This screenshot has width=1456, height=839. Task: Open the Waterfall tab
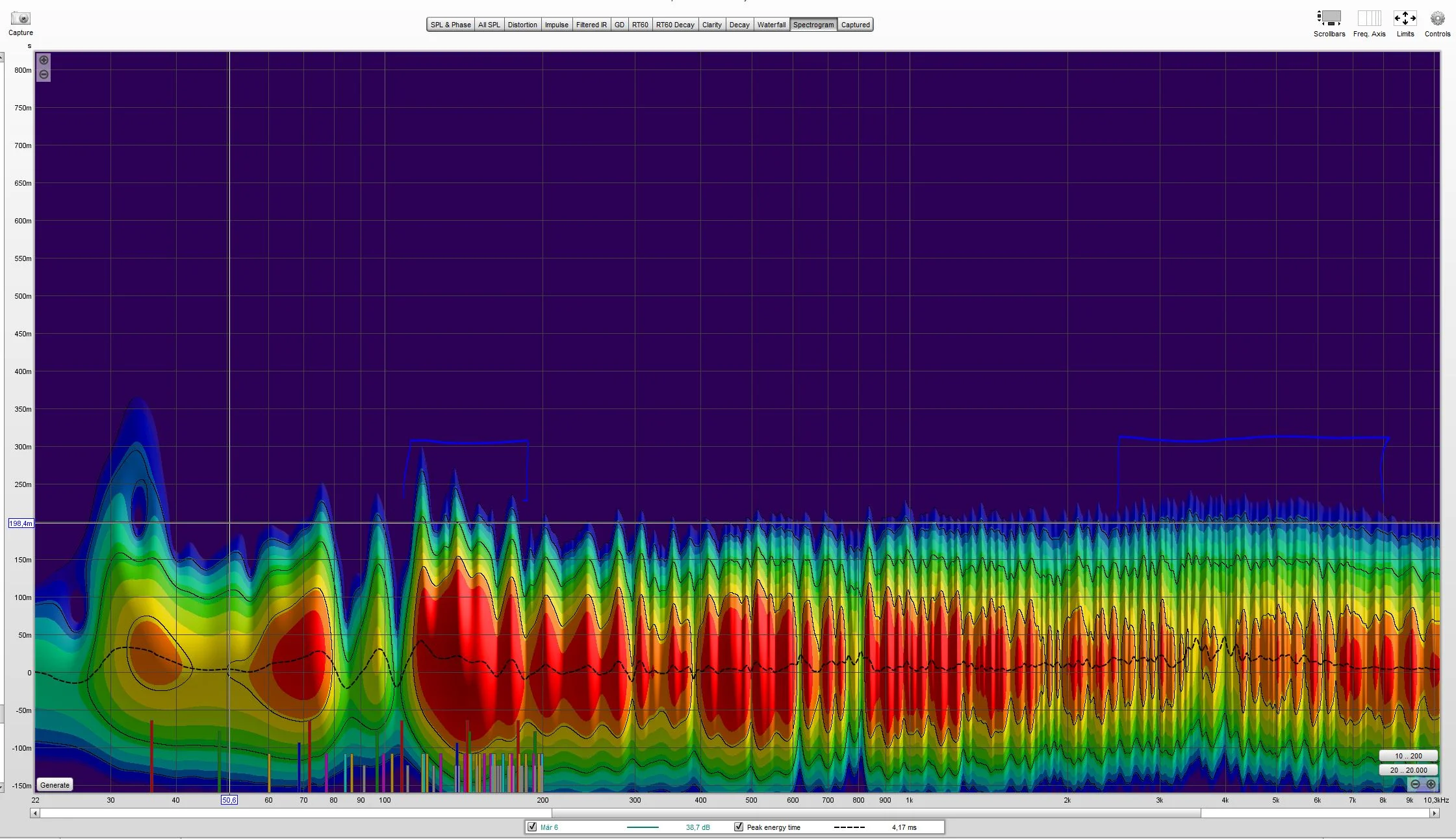771,25
